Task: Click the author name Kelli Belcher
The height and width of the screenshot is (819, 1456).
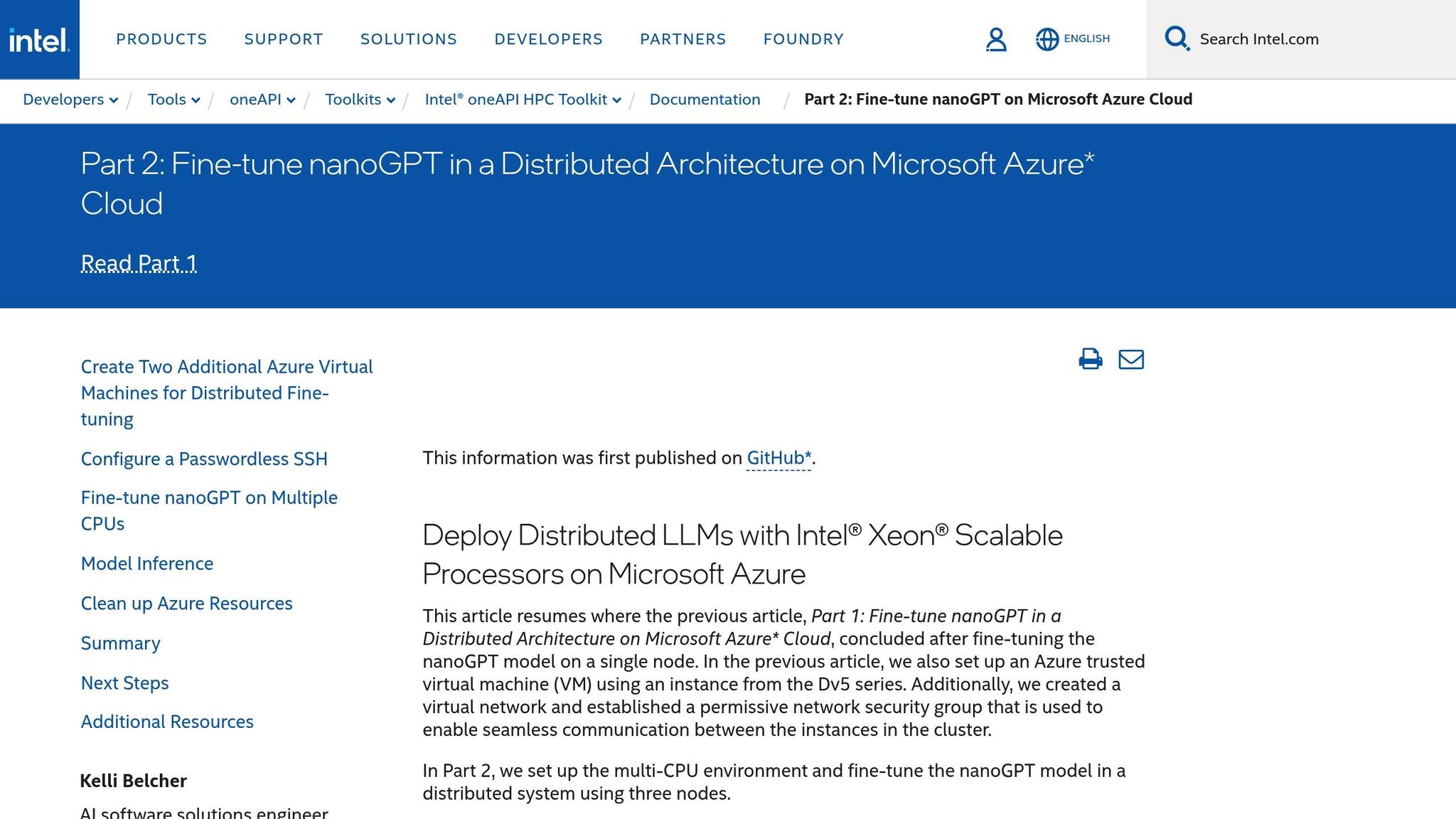Action: tap(133, 781)
